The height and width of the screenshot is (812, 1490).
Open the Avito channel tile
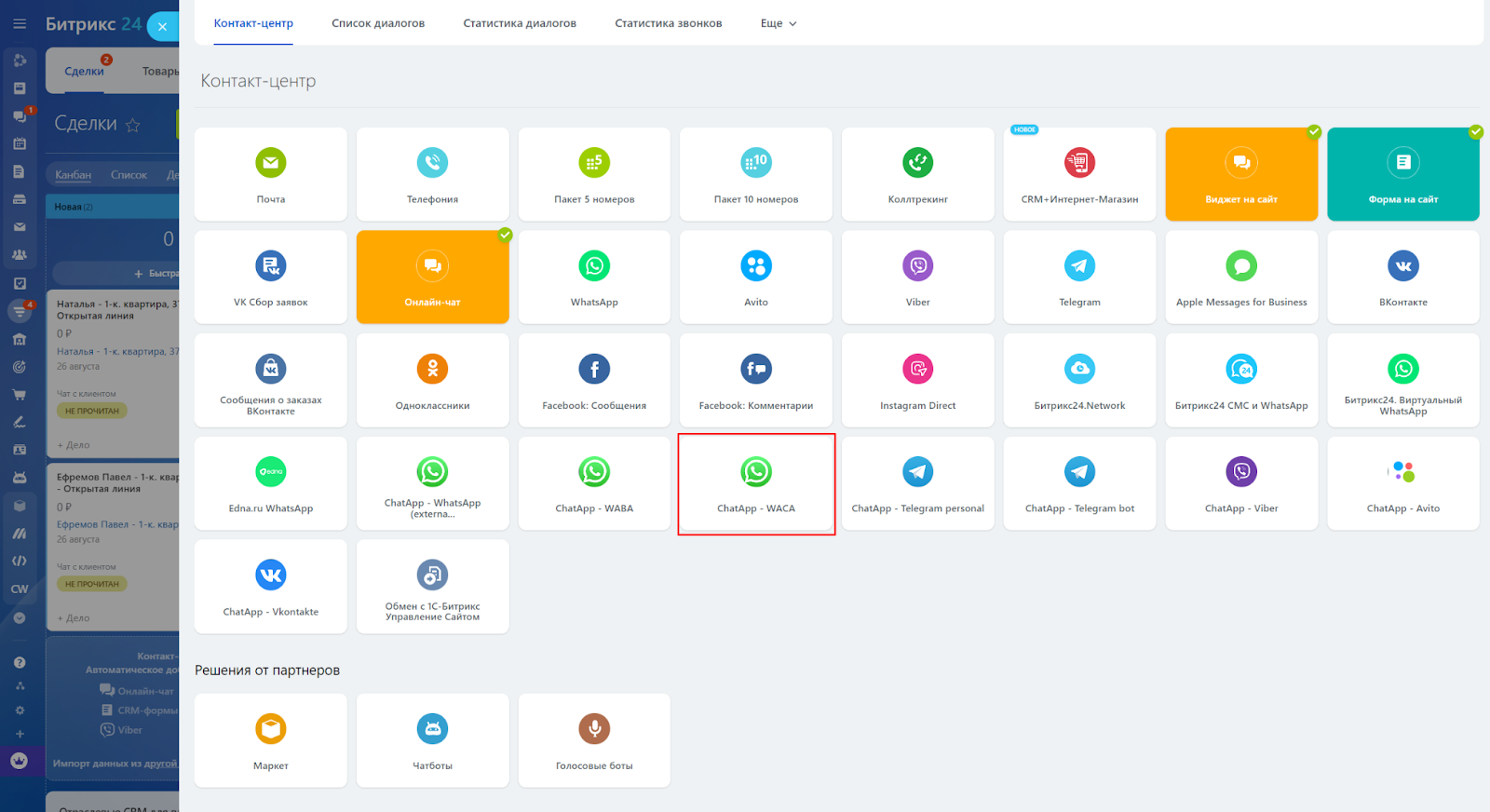tap(756, 277)
